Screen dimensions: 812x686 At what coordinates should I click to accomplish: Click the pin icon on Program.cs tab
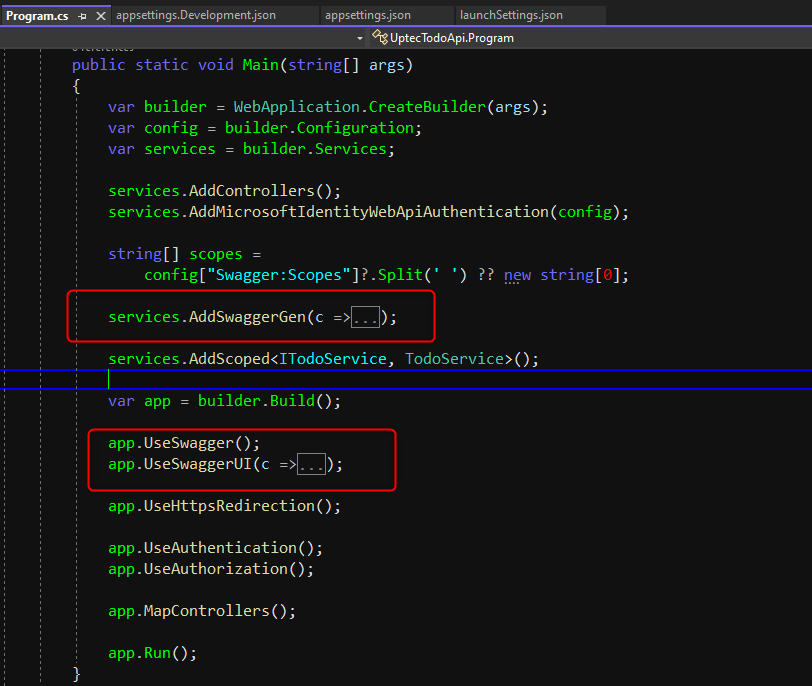pos(81,16)
